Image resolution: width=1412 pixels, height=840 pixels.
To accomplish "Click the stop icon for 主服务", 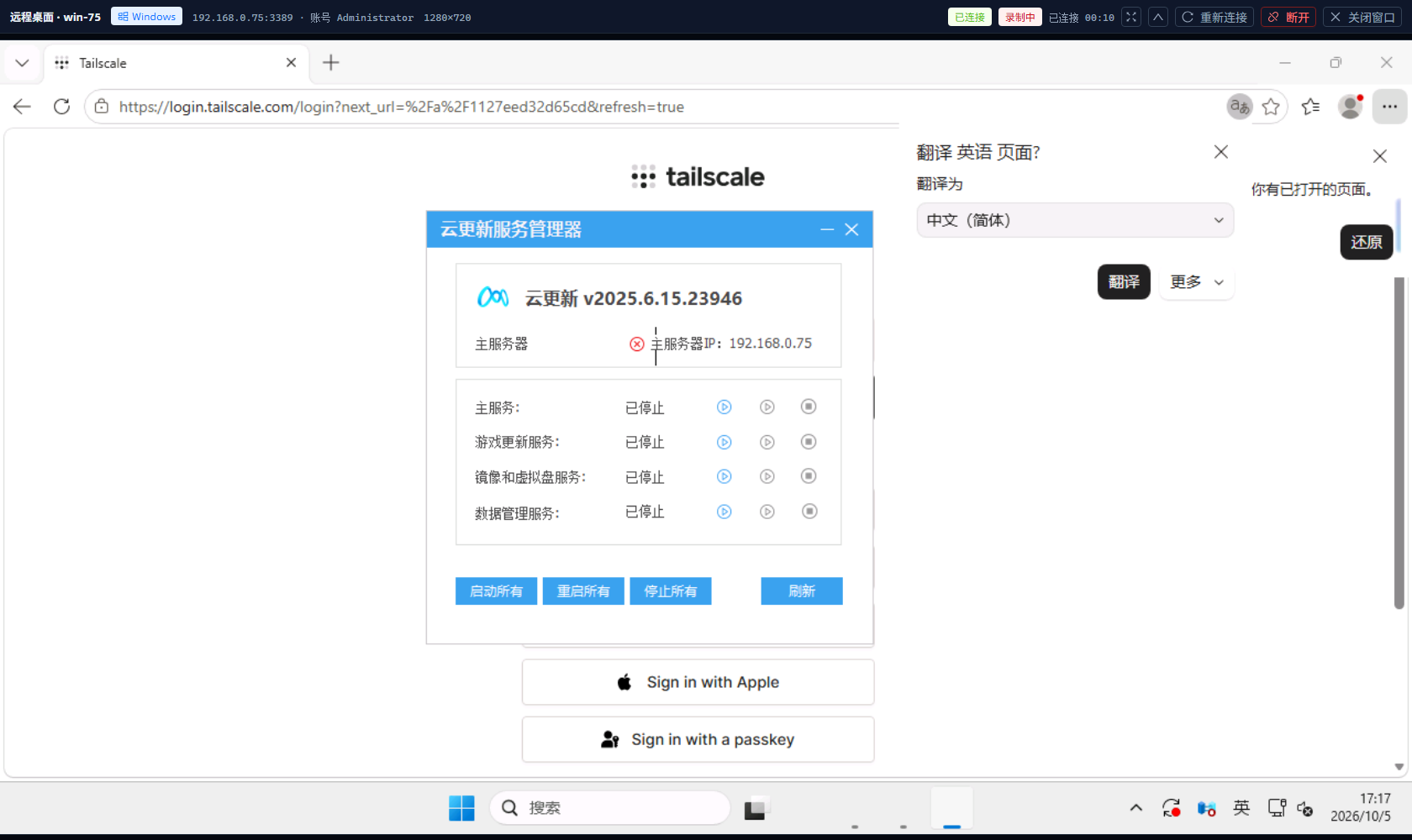I will pos(809,407).
